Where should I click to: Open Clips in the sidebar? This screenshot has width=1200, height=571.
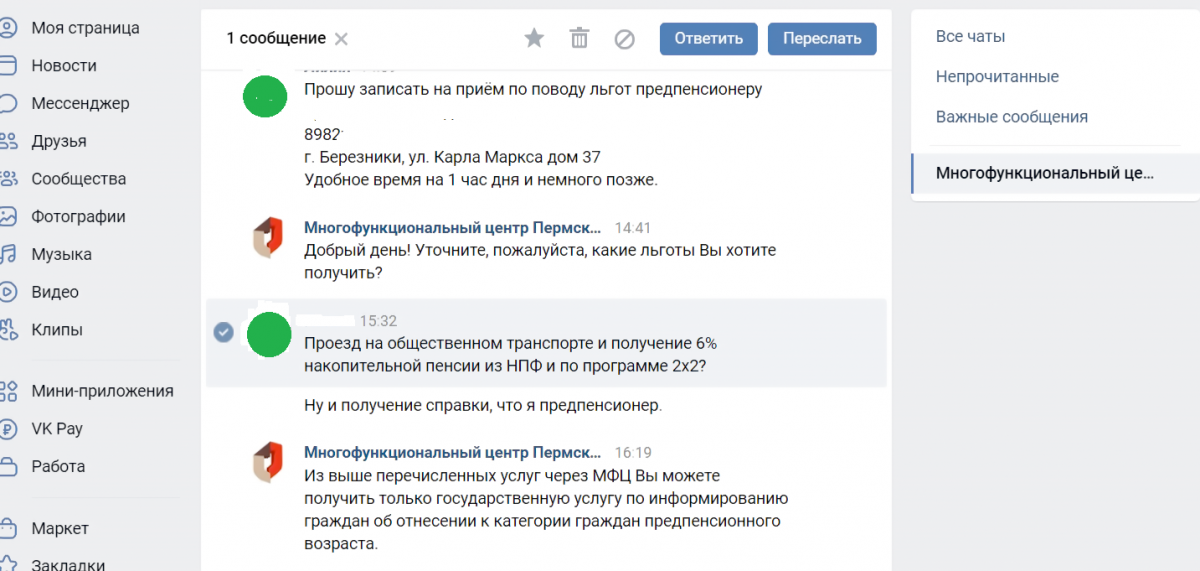tap(57, 329)
